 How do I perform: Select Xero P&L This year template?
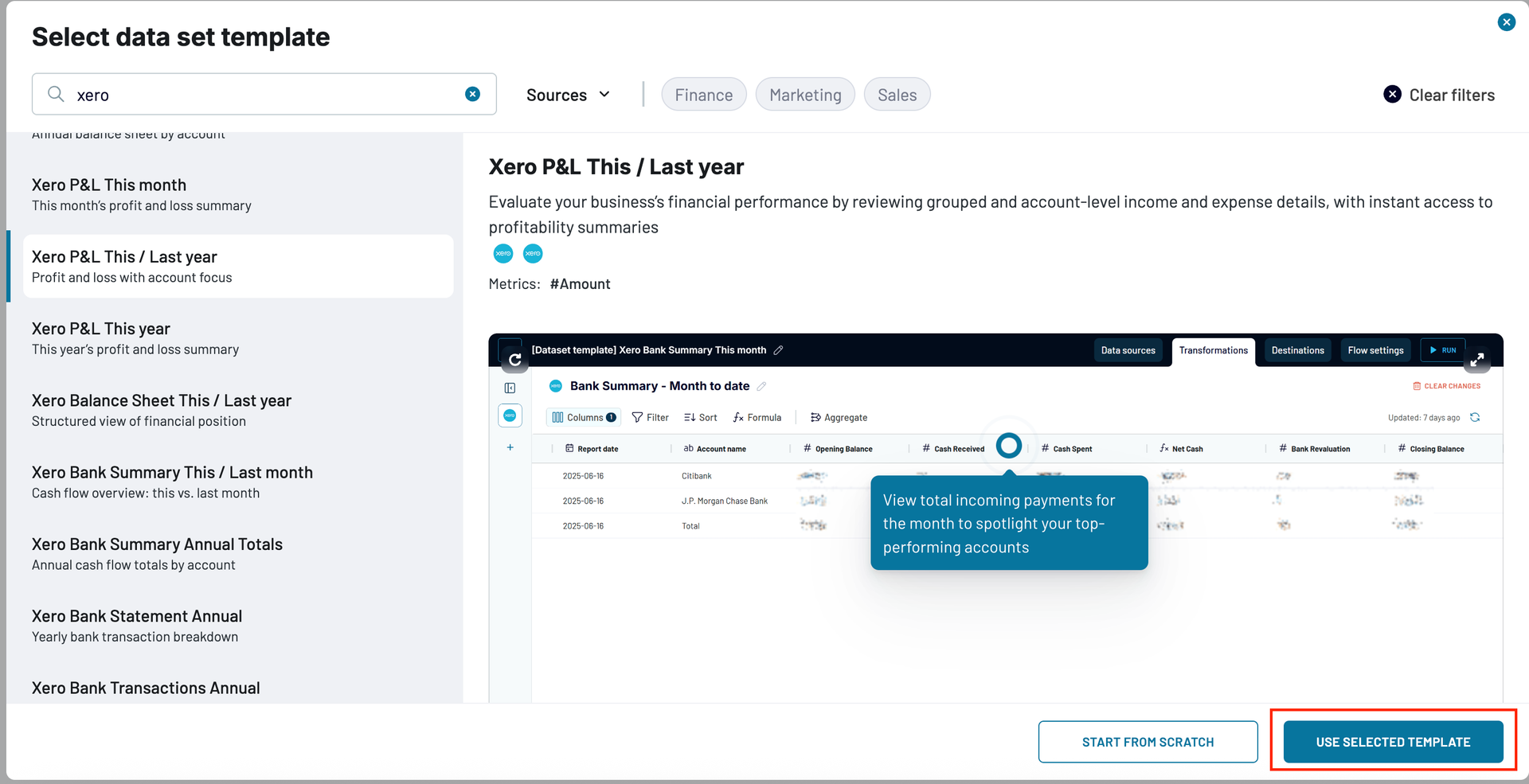coord(238,338)
